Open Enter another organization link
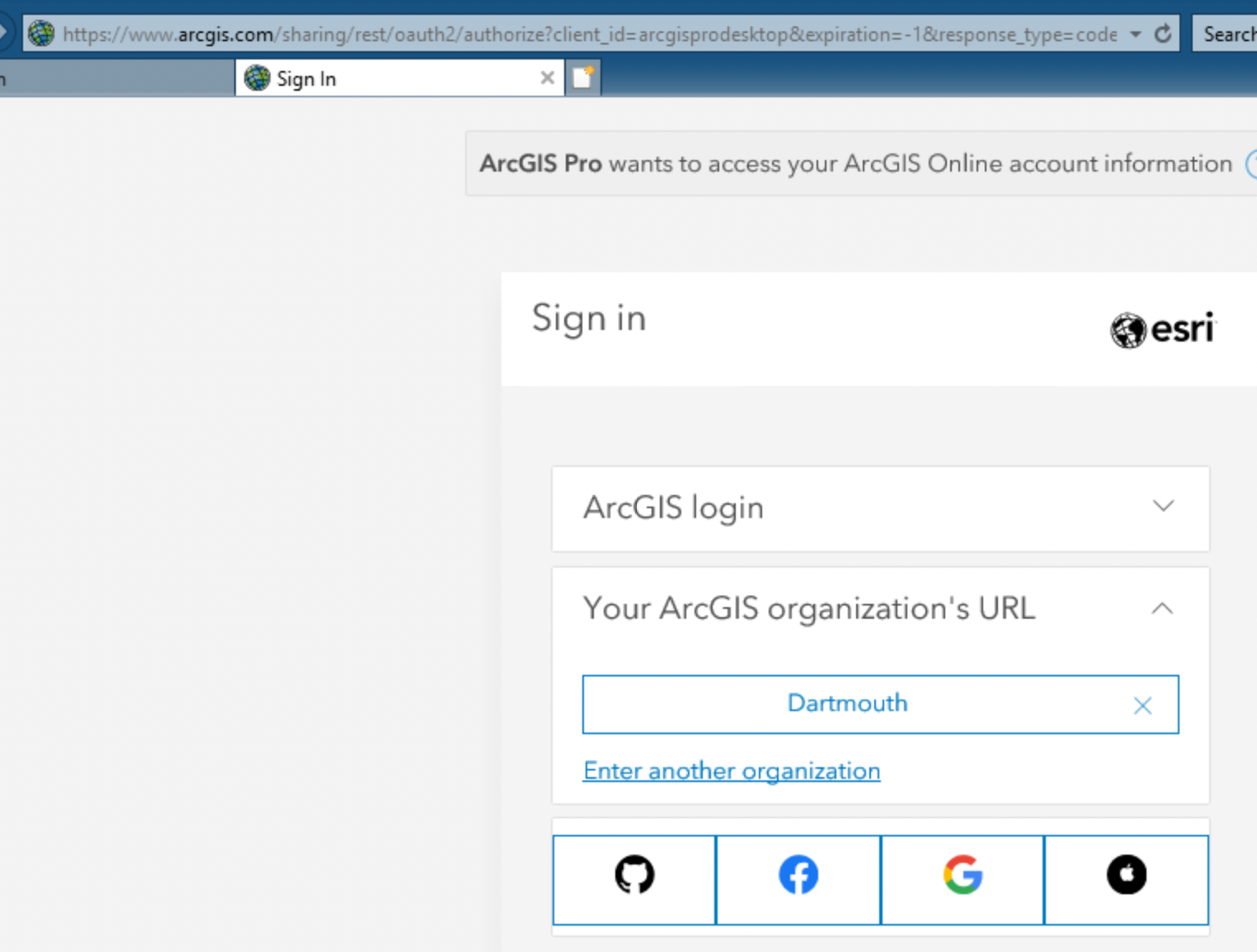The image size is (1257, 952). 732,771
